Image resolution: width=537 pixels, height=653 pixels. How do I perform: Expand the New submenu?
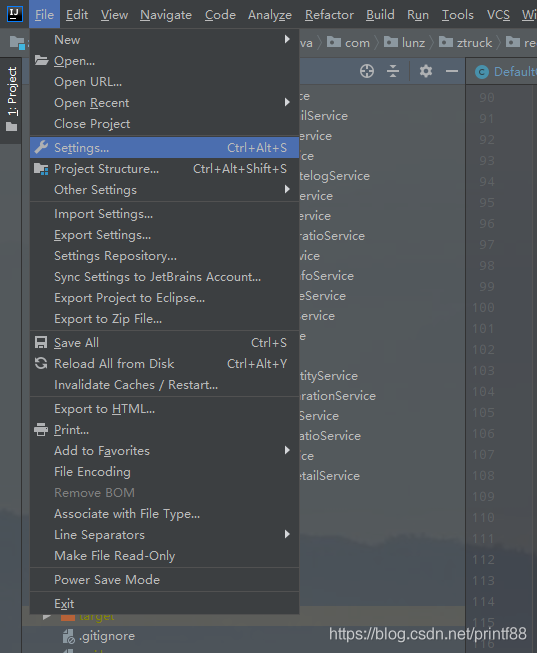[165, 40]
